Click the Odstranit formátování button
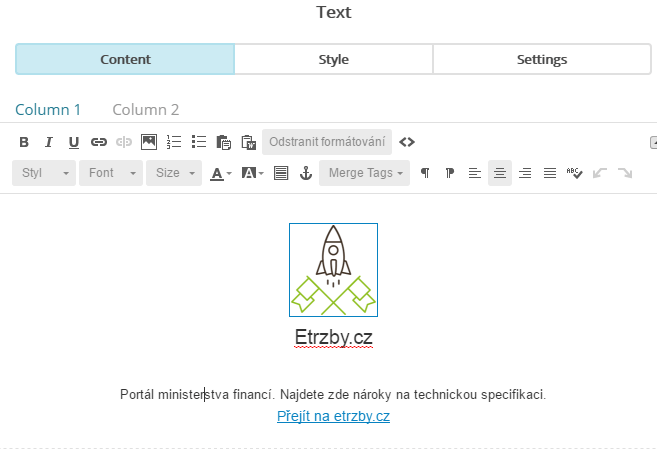657x453 pixels. coord(327,142)
